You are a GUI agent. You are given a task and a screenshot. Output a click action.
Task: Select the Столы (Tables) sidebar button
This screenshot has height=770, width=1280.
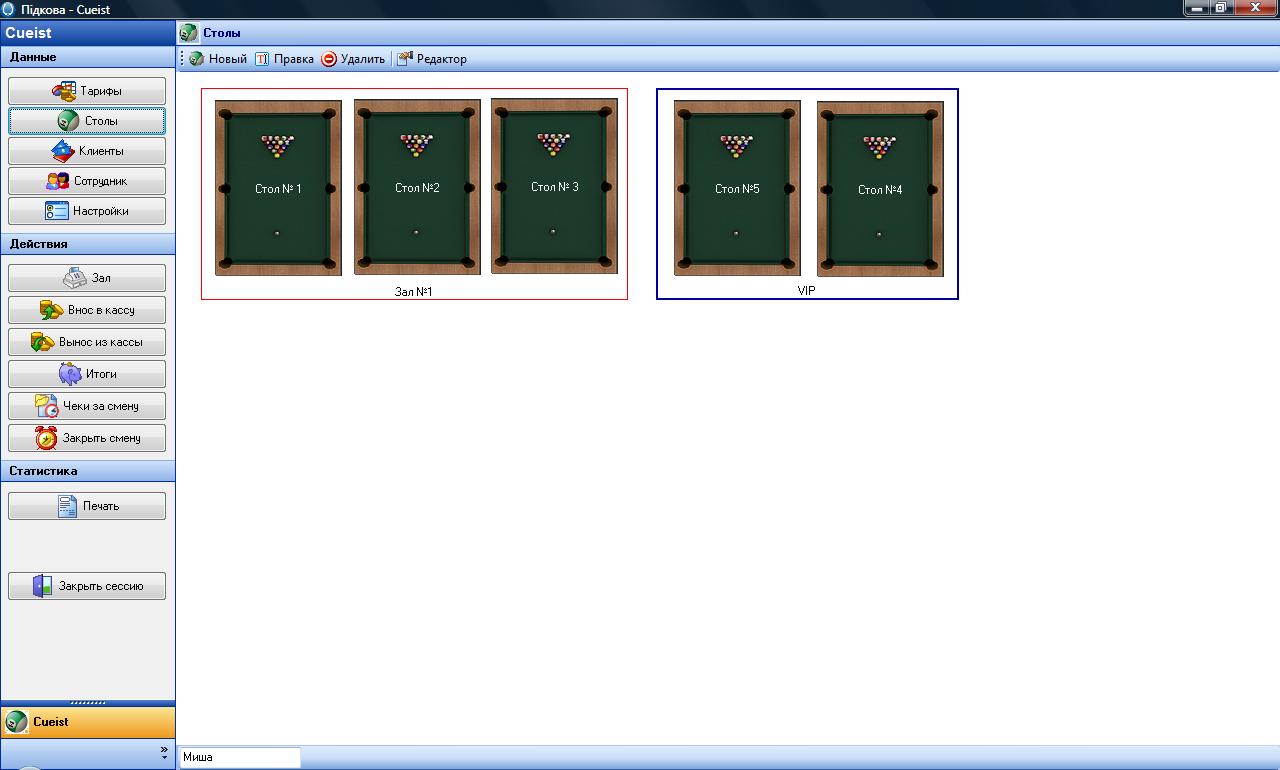[87, 121]
